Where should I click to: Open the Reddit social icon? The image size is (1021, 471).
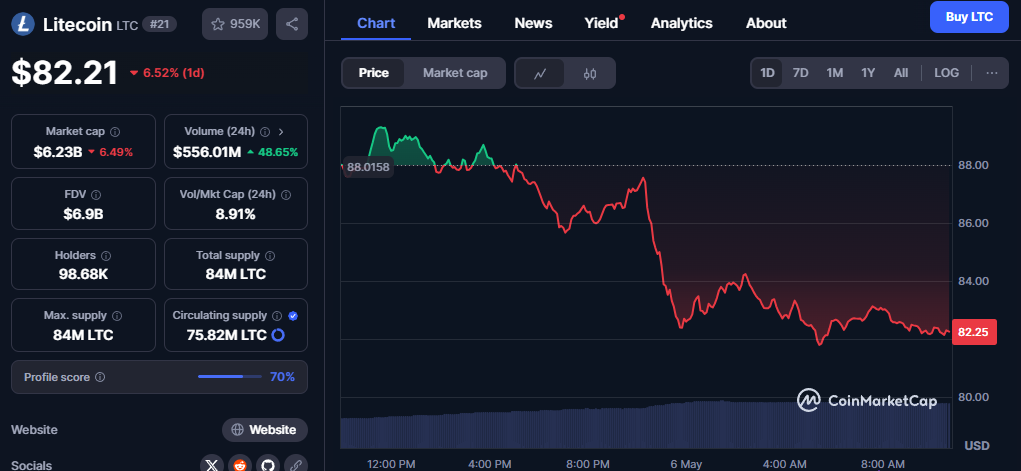point(240,464)
